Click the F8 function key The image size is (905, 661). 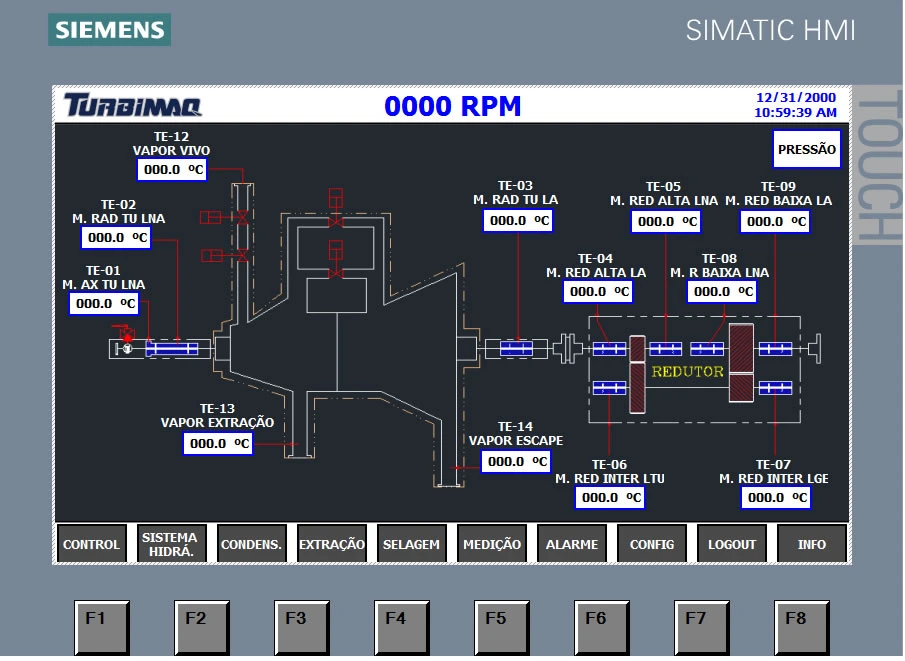tap(801, 627)
